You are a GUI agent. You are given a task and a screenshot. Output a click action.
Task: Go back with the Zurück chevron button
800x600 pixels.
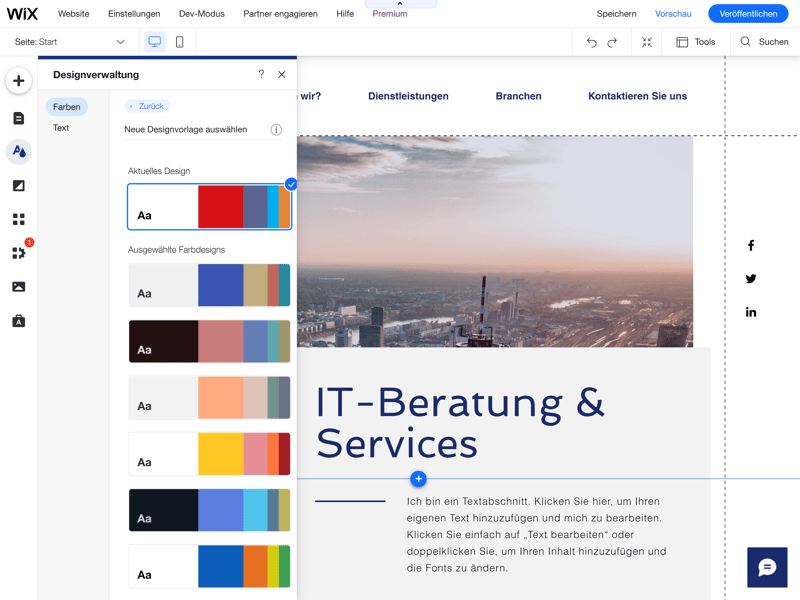click(147, 106)
